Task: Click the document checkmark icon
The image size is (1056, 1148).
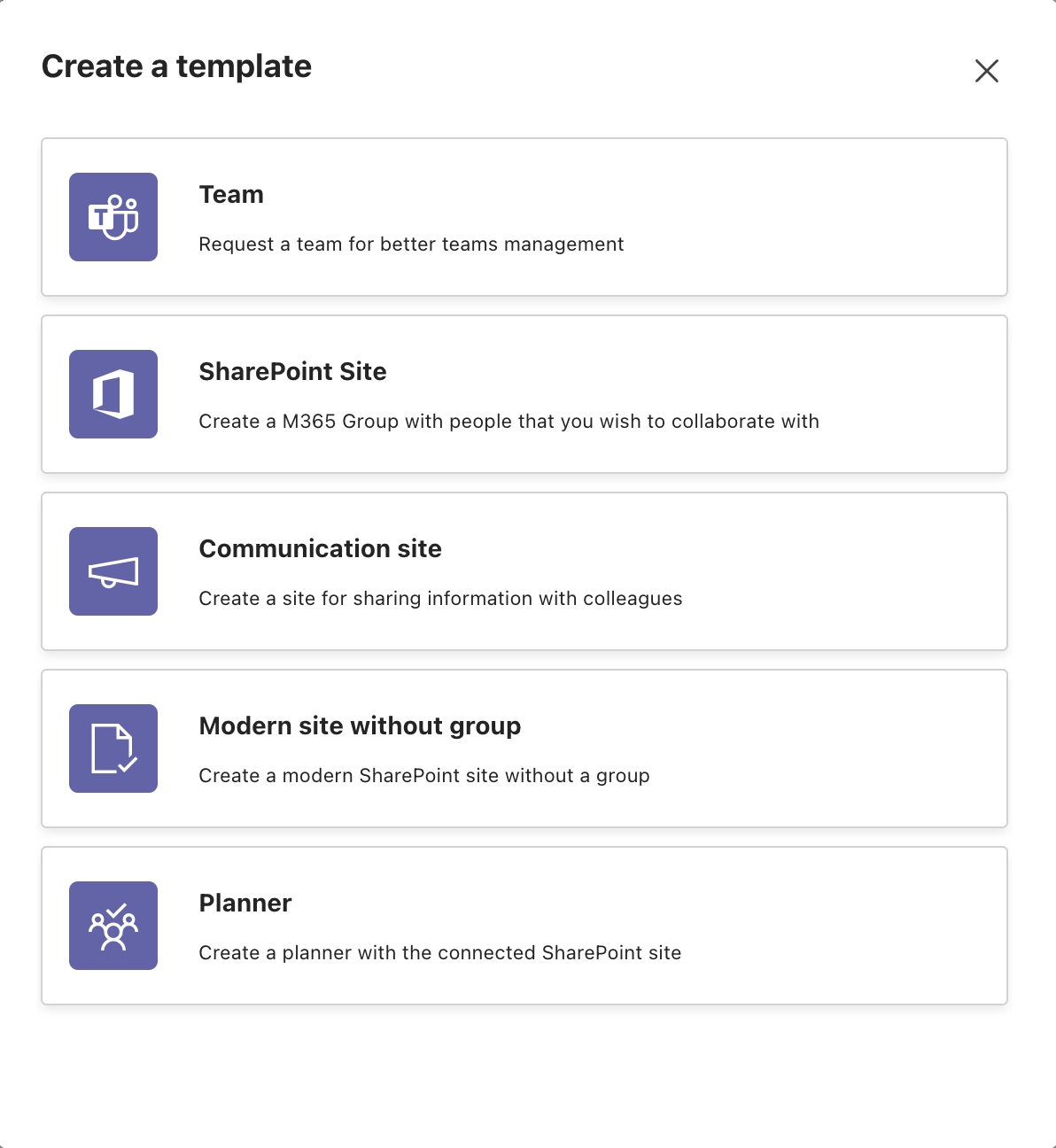Action: pos(113,749)
